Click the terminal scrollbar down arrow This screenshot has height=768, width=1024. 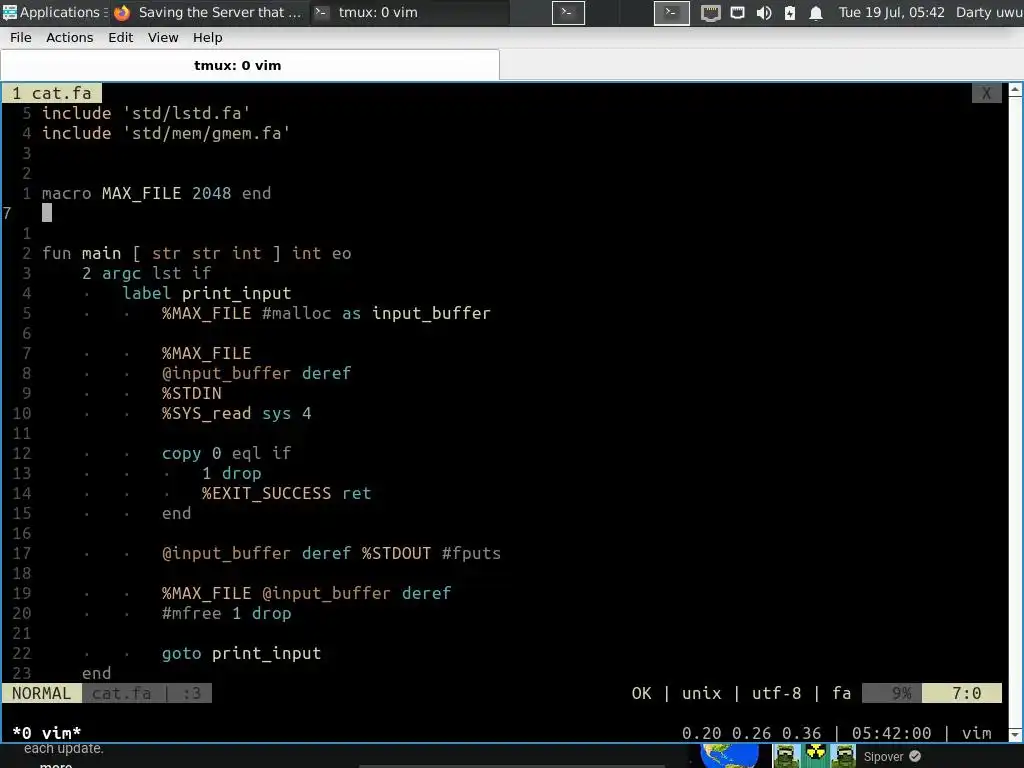click(1016, 734)
